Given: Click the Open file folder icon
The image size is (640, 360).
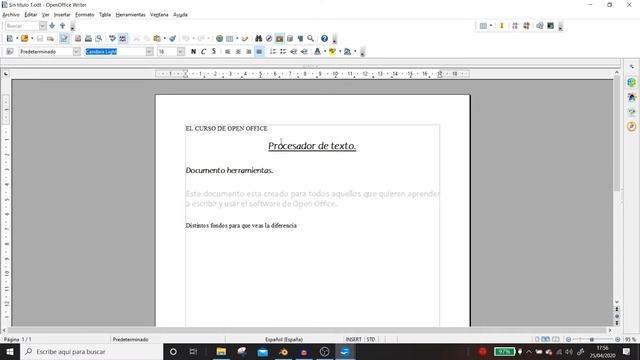Looking at the screenshot, I should click(x=24, y=38).
